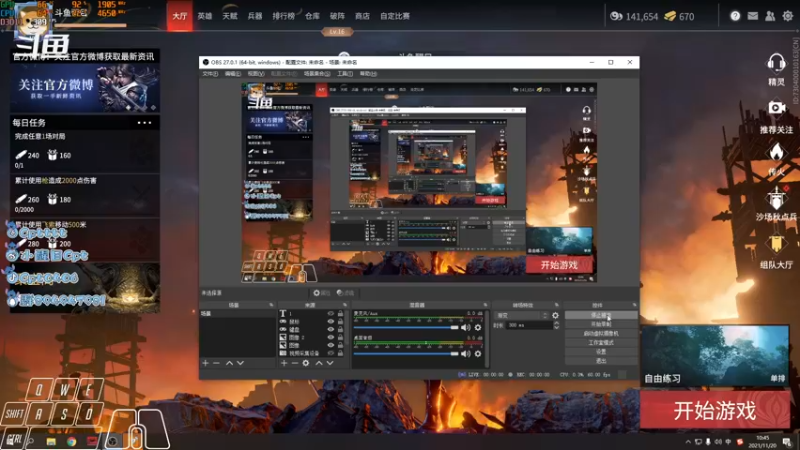Pop out the 场景 dock panel
This screenshot has height=450, width=800.
pos(271,305)
